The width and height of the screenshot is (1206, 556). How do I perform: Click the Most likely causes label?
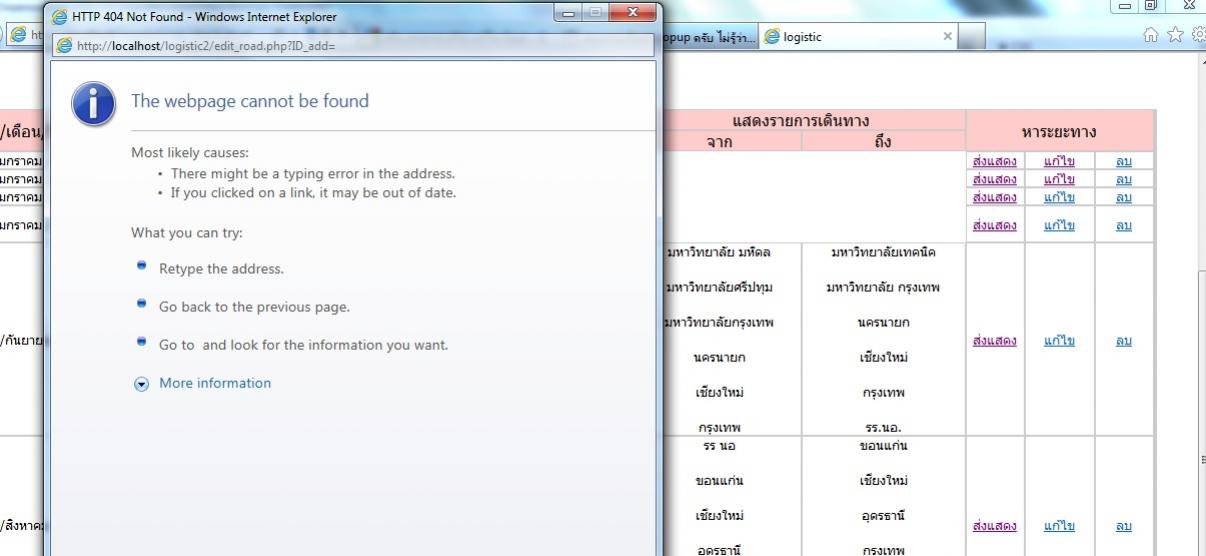[x=190, y=153]
